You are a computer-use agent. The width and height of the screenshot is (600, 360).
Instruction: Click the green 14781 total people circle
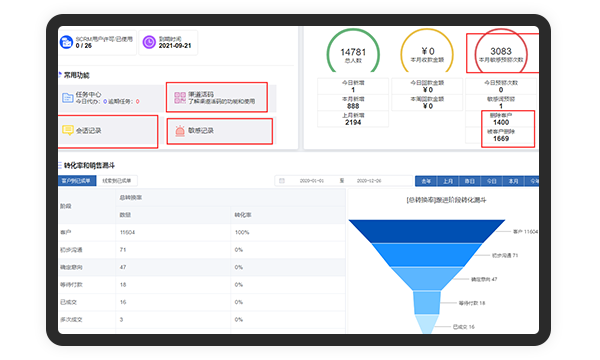click(353, 52)
